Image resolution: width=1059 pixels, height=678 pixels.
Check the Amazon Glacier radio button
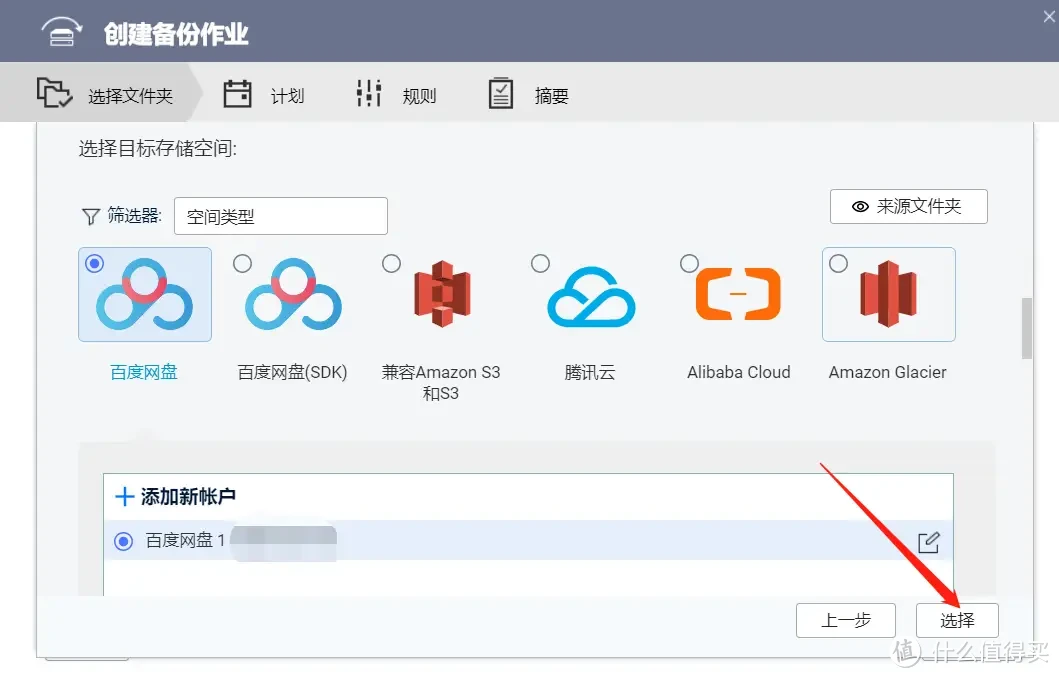pos(838,263)
